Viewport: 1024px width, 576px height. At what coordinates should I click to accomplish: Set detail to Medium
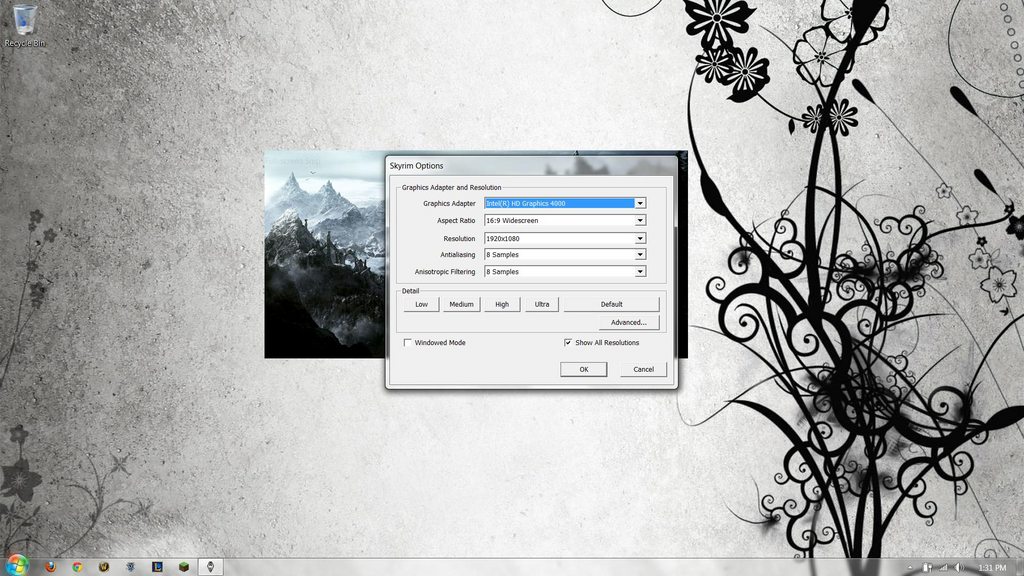461,304
